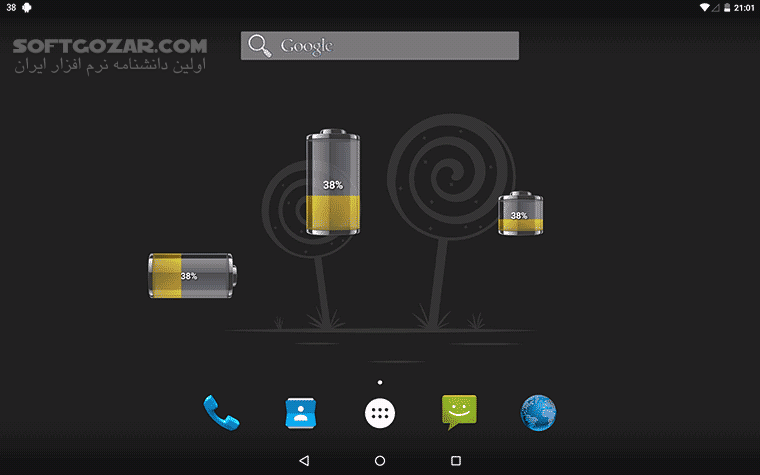Open recent apps overview
The image size is (760, 475).
pyautogui.click(x=456, y=460)
